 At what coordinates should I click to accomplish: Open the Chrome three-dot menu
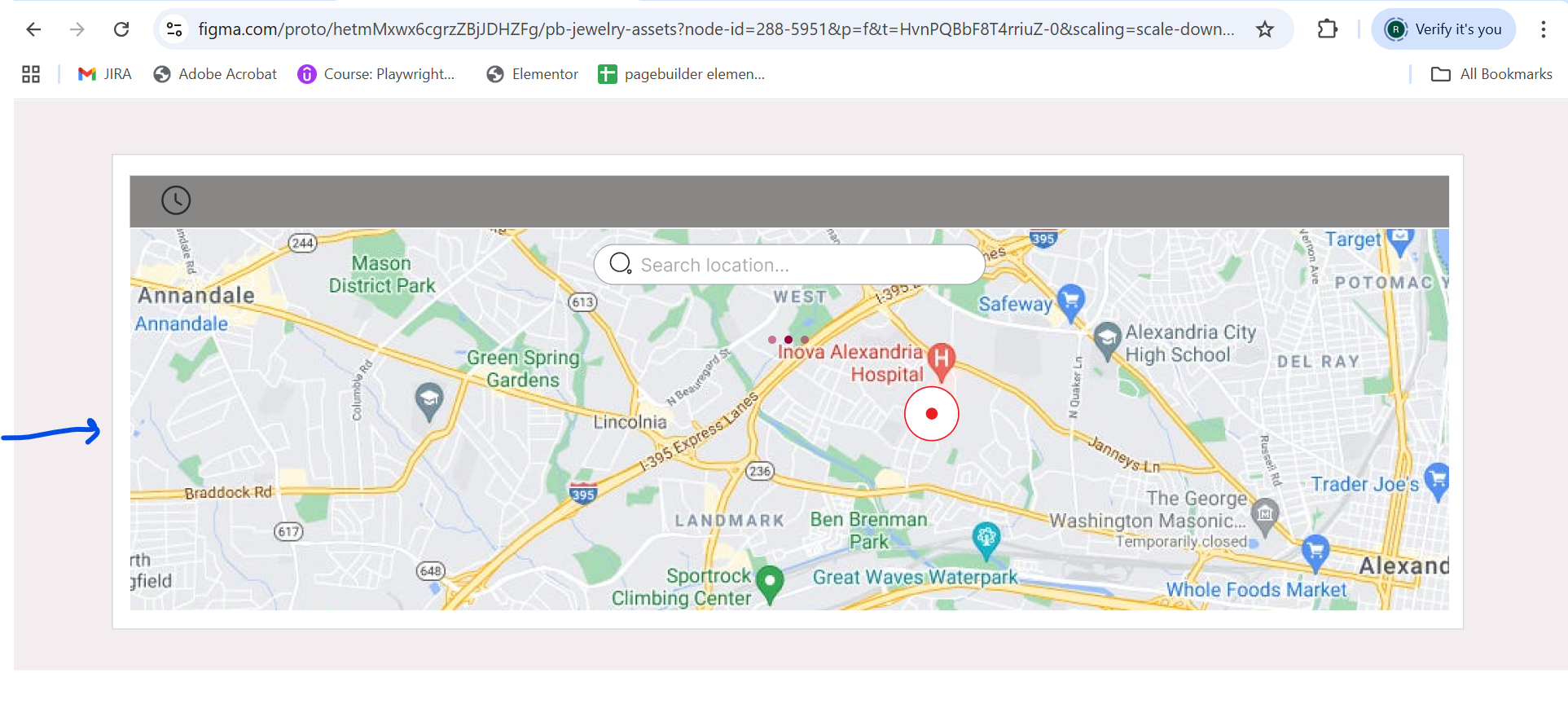pos(1543,29)
